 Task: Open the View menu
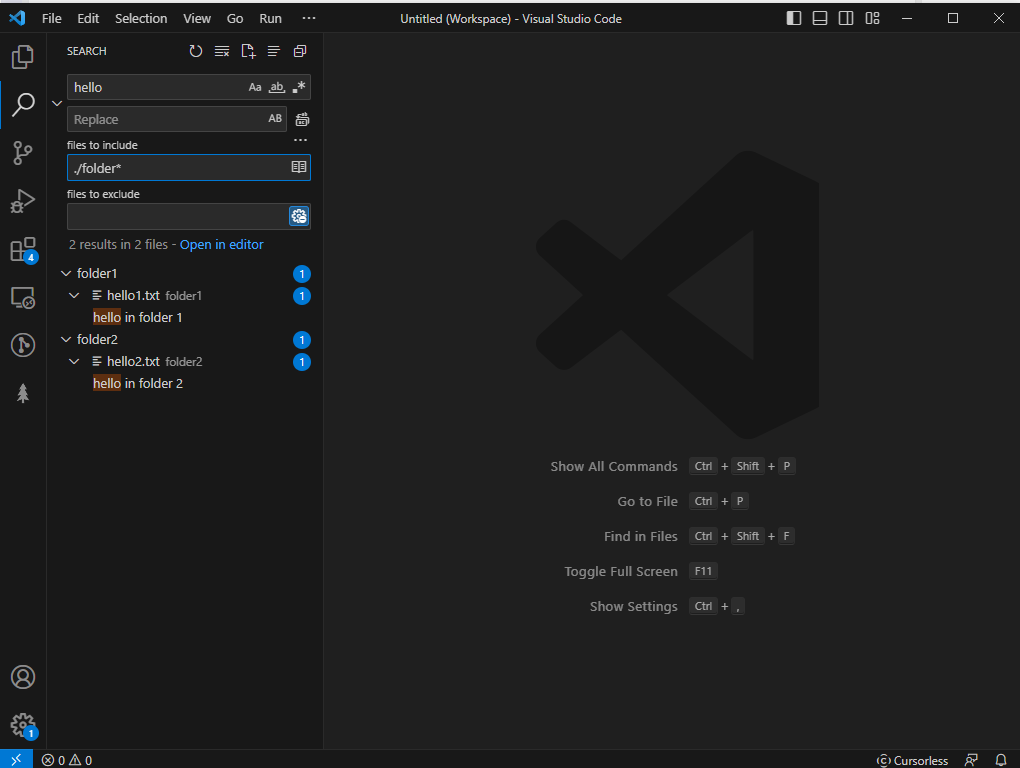point(196,18)
